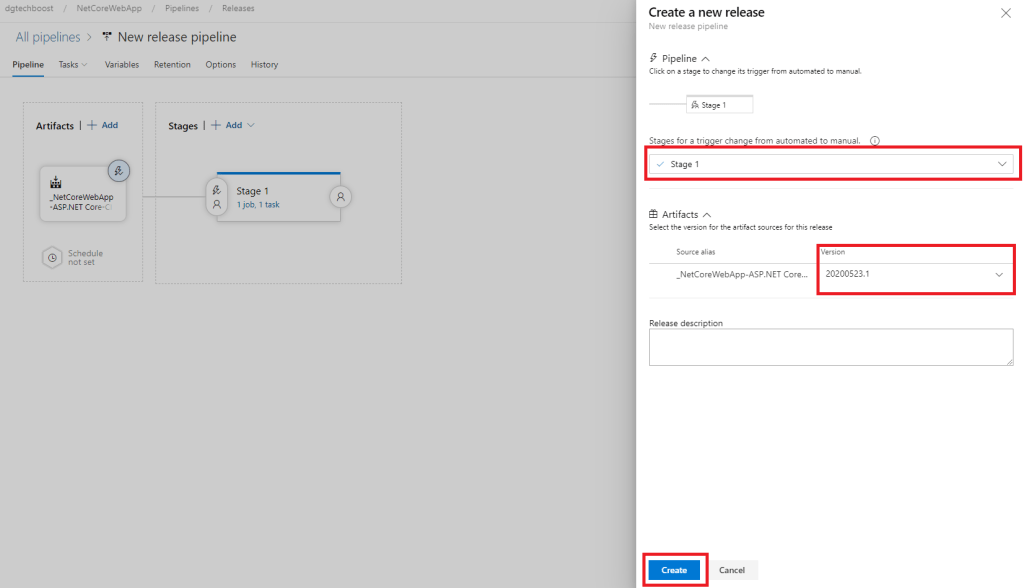
Task: Expand the Add stage dropdown chevron
Action: [250, 126]
